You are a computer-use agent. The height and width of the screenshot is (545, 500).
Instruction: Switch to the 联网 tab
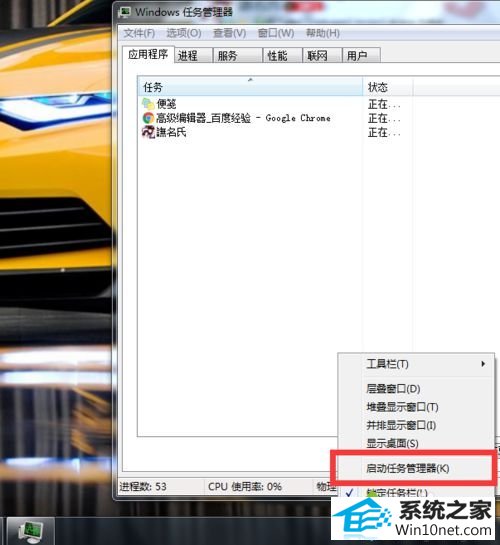pos(322,56)
